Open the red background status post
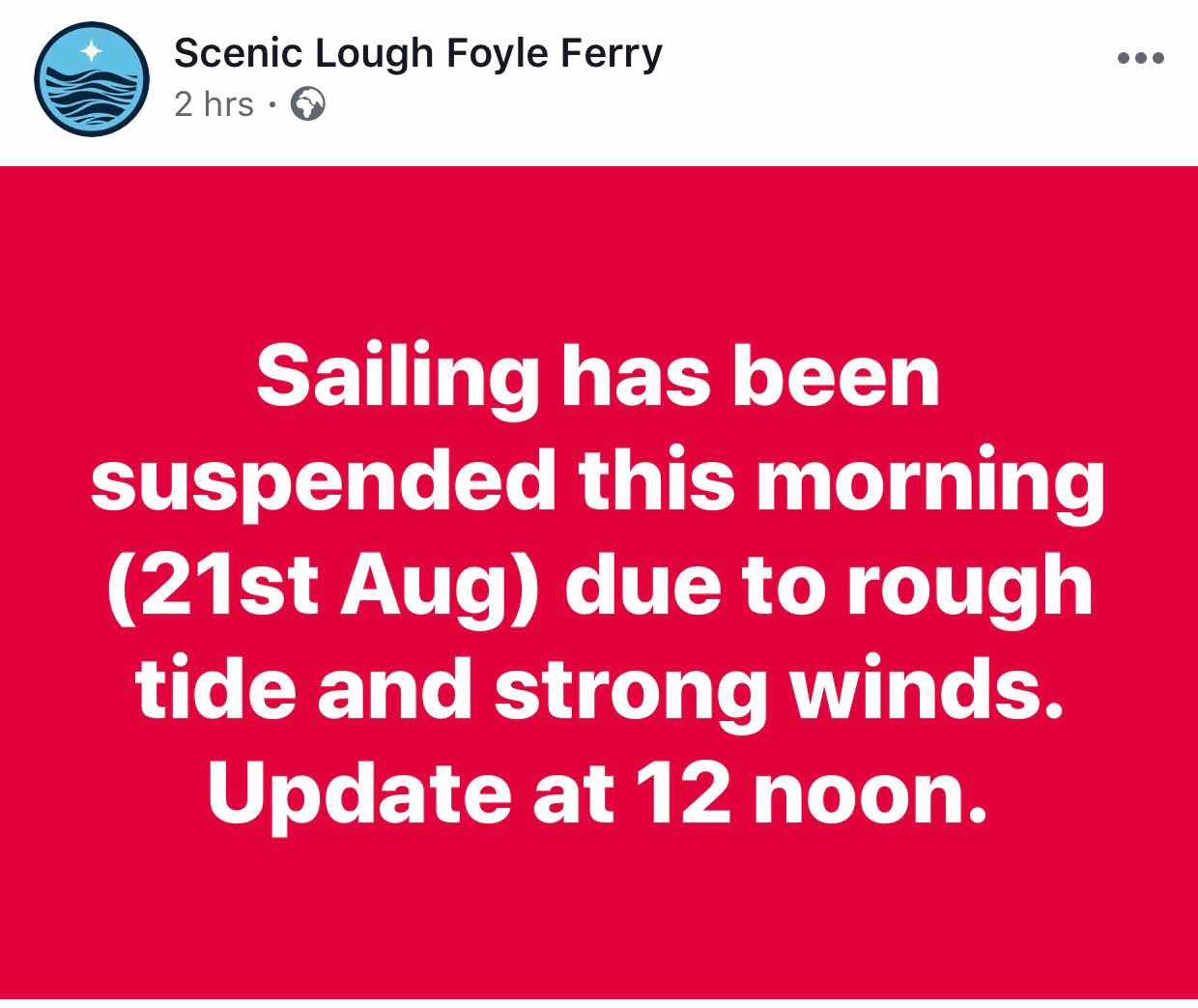Screen dimensions: 1198x1008 click(599, 583)
